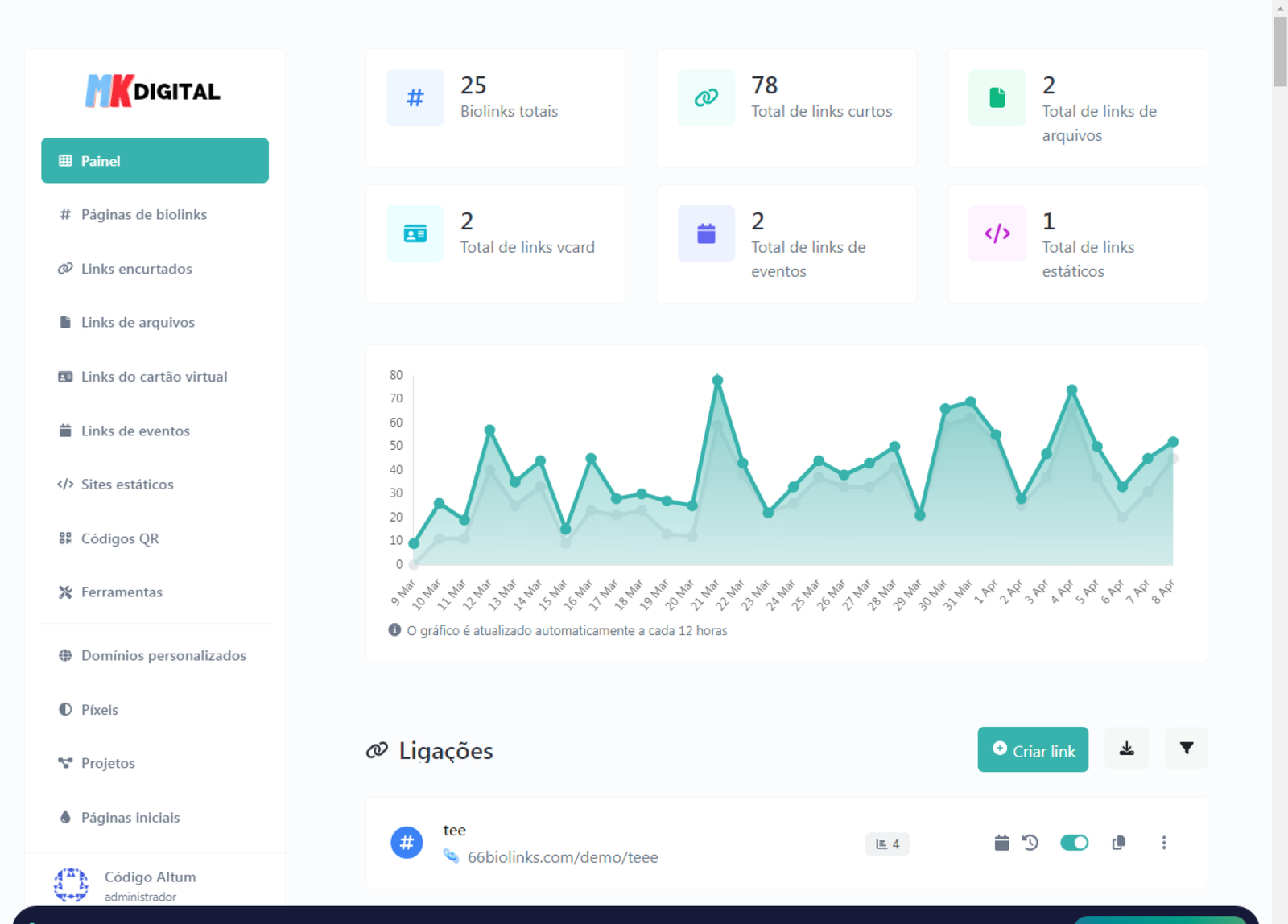The image size is (1288, 924).
Task: Open the filter funnel icon
Action: coord(1186,749)
